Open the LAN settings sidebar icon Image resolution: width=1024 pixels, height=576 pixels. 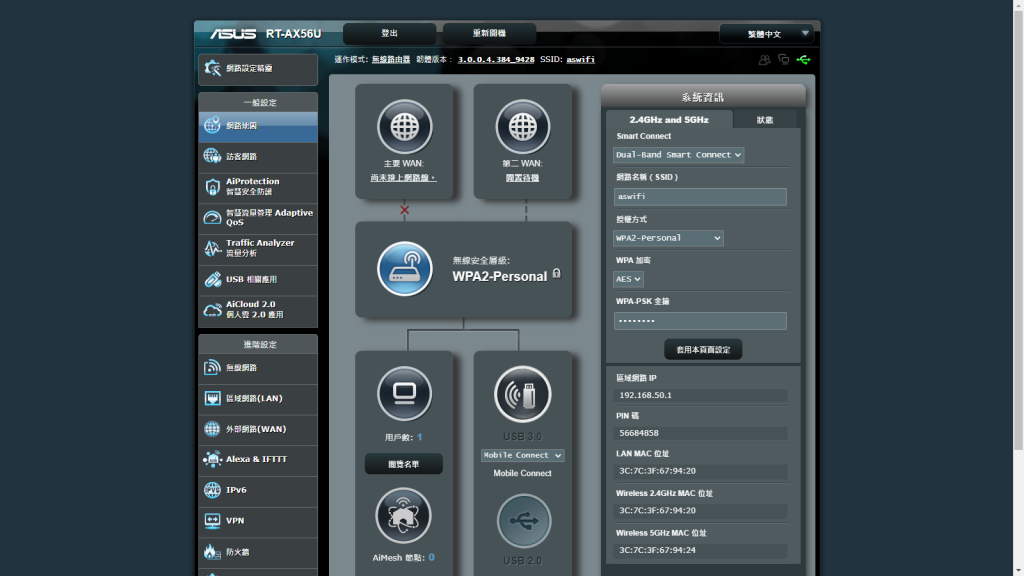point(212,398)
